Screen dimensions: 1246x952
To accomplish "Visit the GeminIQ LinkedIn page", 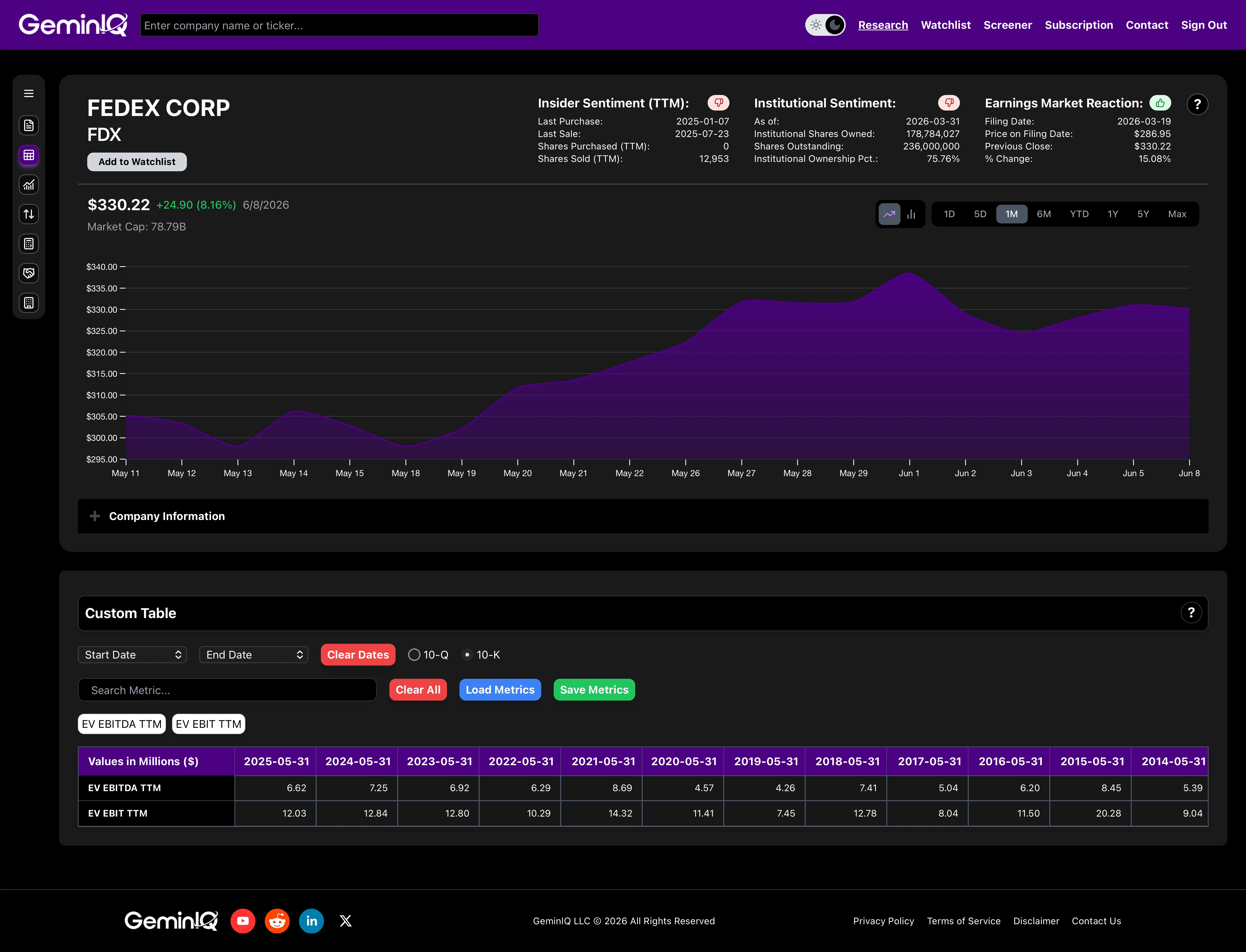I will click(x=311, y=921).
